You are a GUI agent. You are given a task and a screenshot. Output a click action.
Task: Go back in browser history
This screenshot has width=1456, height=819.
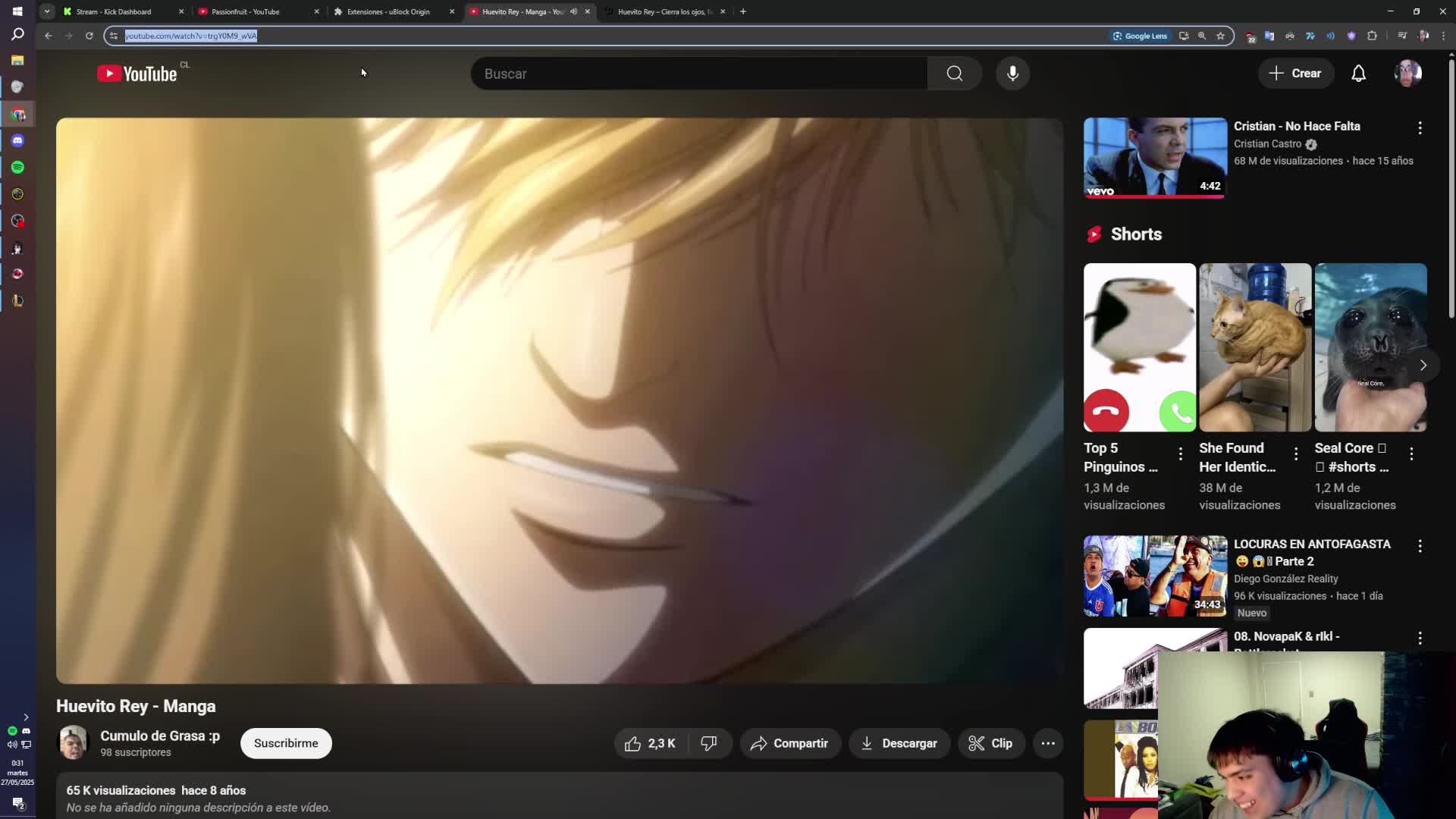[x=49, y=36]
